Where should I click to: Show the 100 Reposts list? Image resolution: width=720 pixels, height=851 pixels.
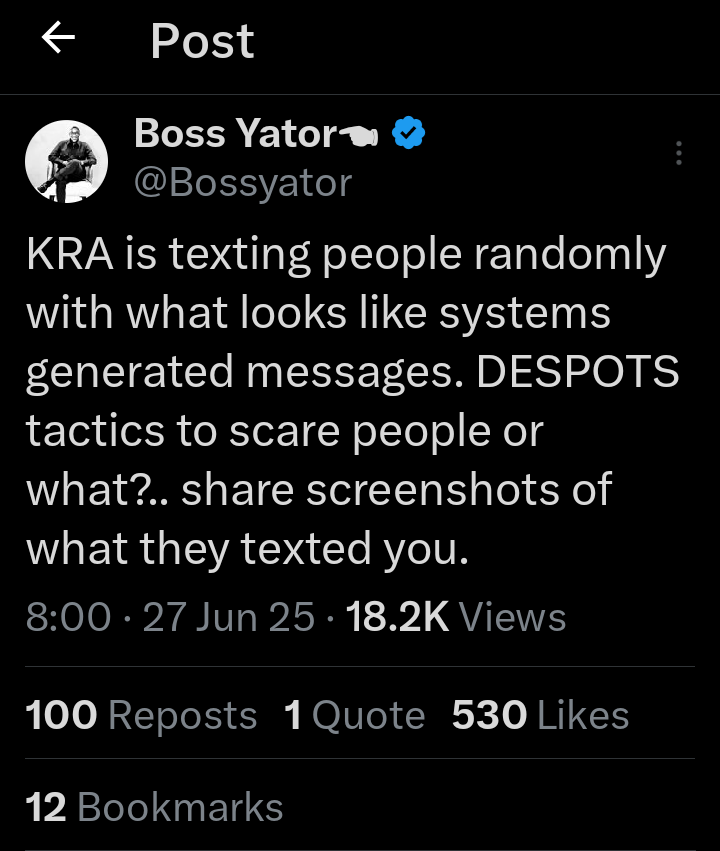[x=141, y=716]
